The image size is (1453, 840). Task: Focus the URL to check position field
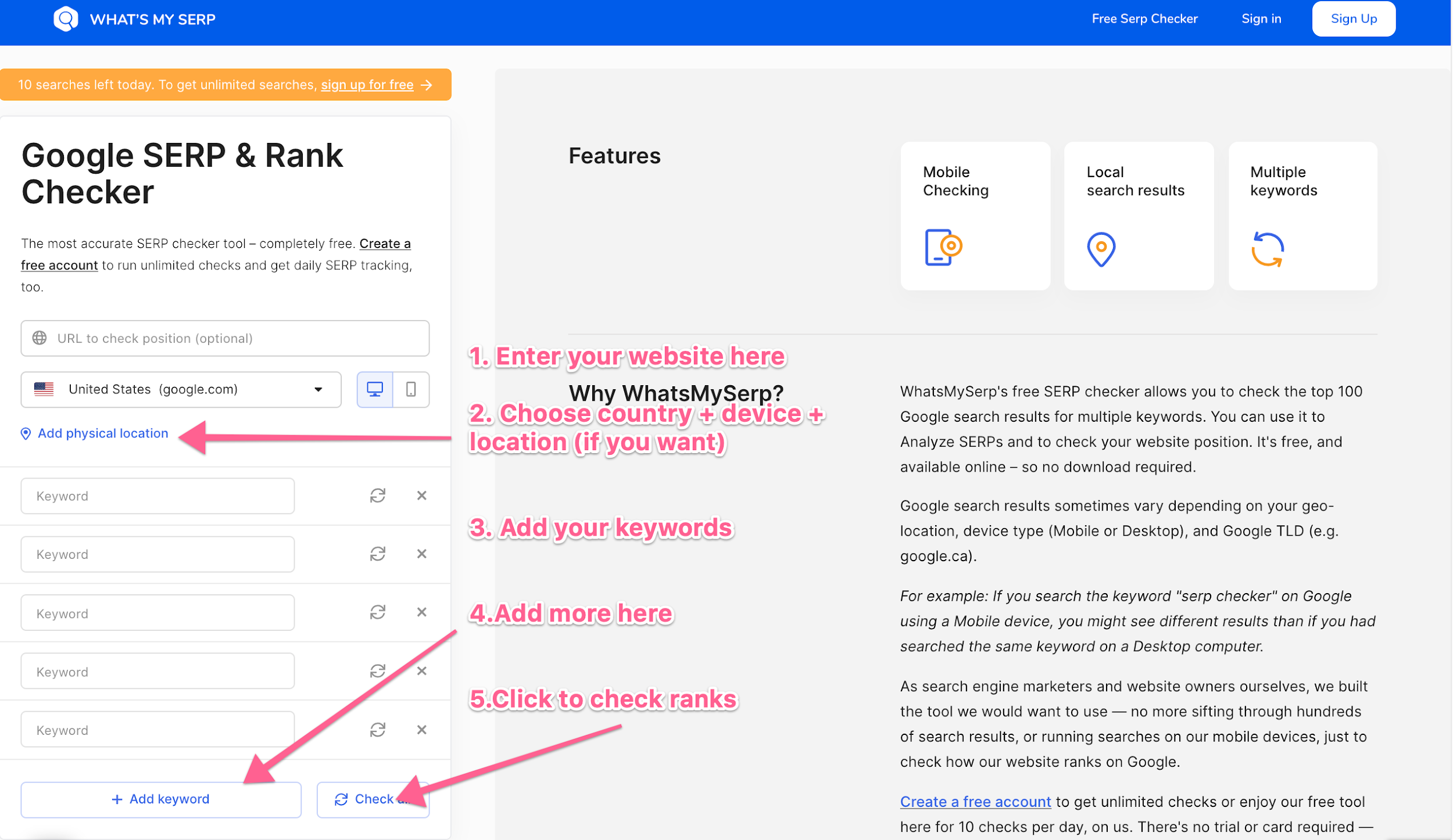click(225, 338)
